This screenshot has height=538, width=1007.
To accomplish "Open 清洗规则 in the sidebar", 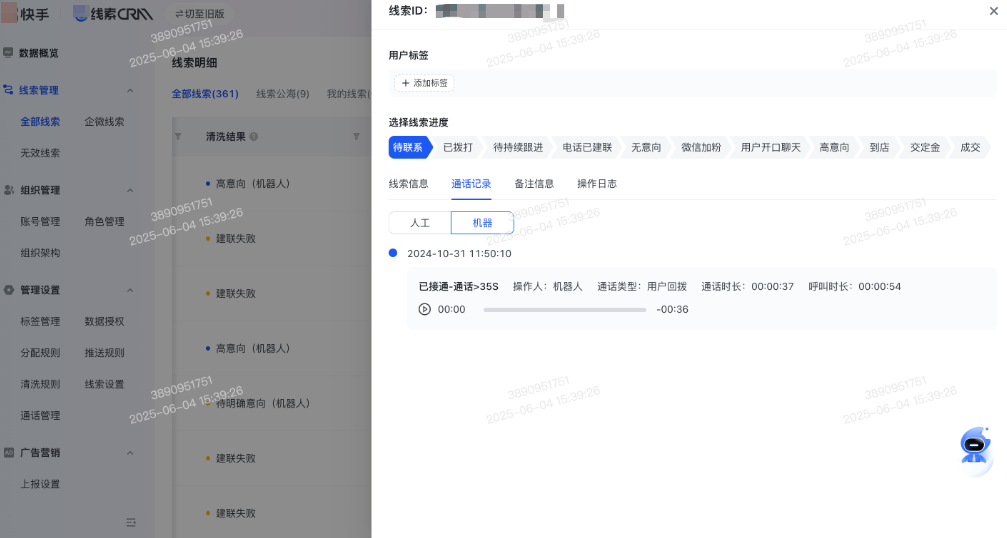I will pos(40,385).
